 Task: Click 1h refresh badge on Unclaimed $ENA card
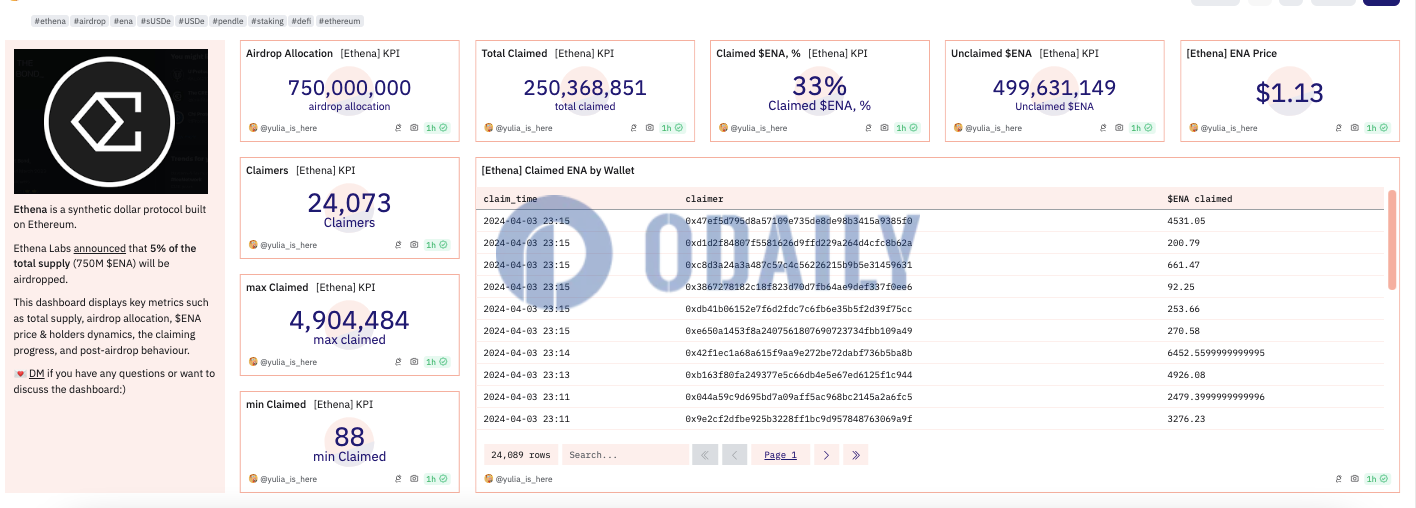point(1141,128)
